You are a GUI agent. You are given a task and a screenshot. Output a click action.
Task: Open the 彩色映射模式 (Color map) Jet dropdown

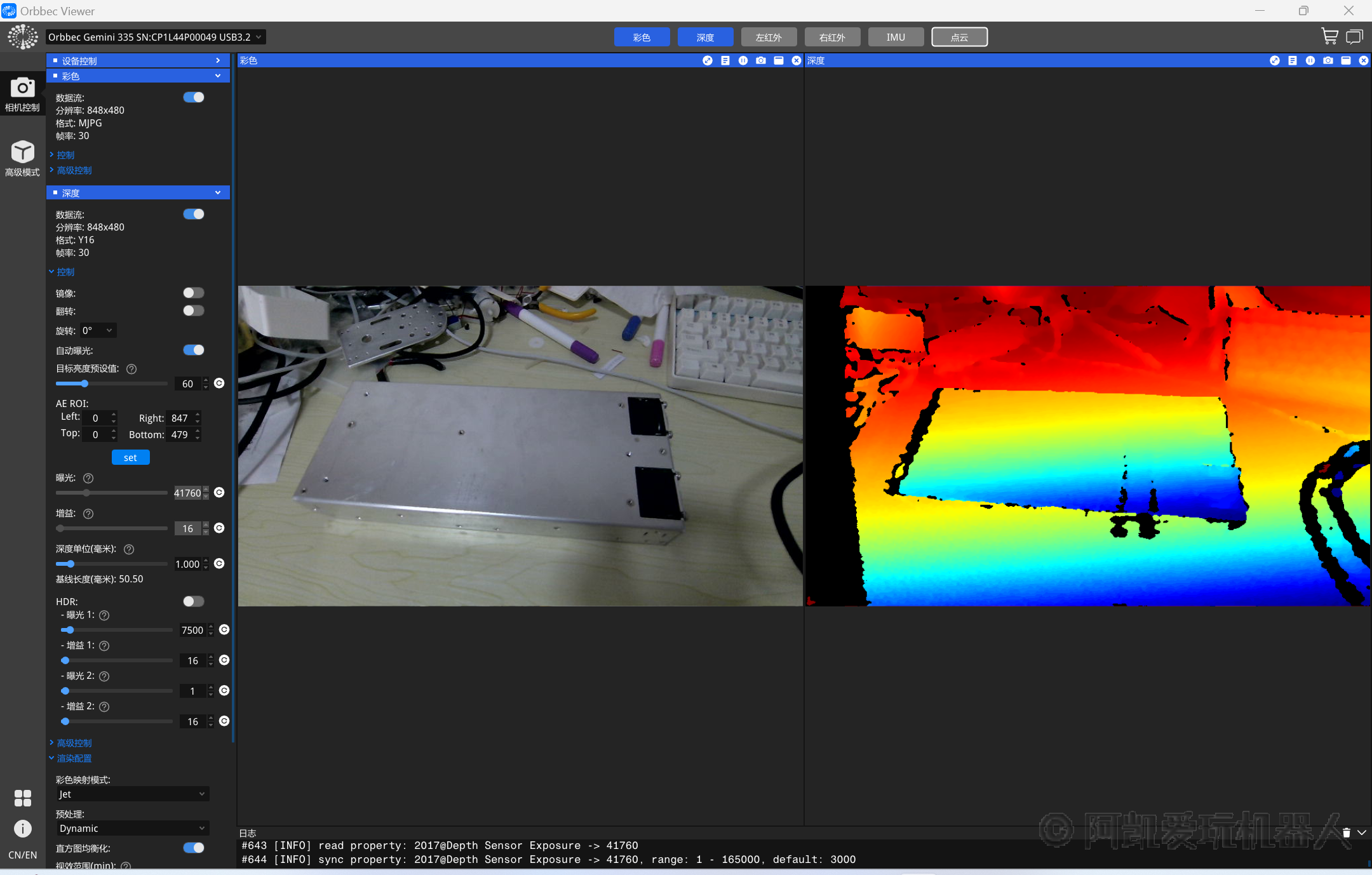(132, 794)
